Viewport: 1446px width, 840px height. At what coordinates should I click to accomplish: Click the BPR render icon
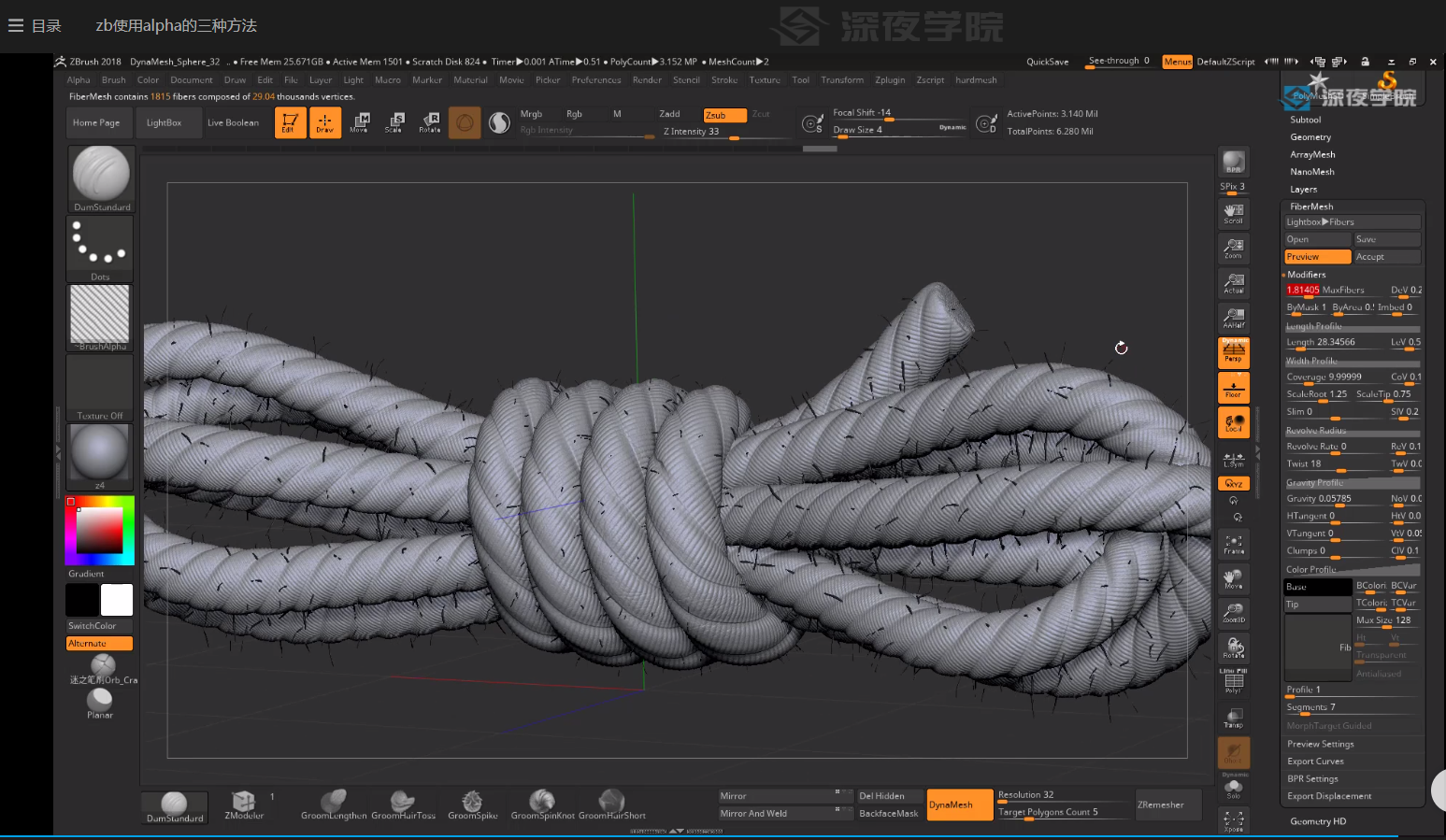1234,162
